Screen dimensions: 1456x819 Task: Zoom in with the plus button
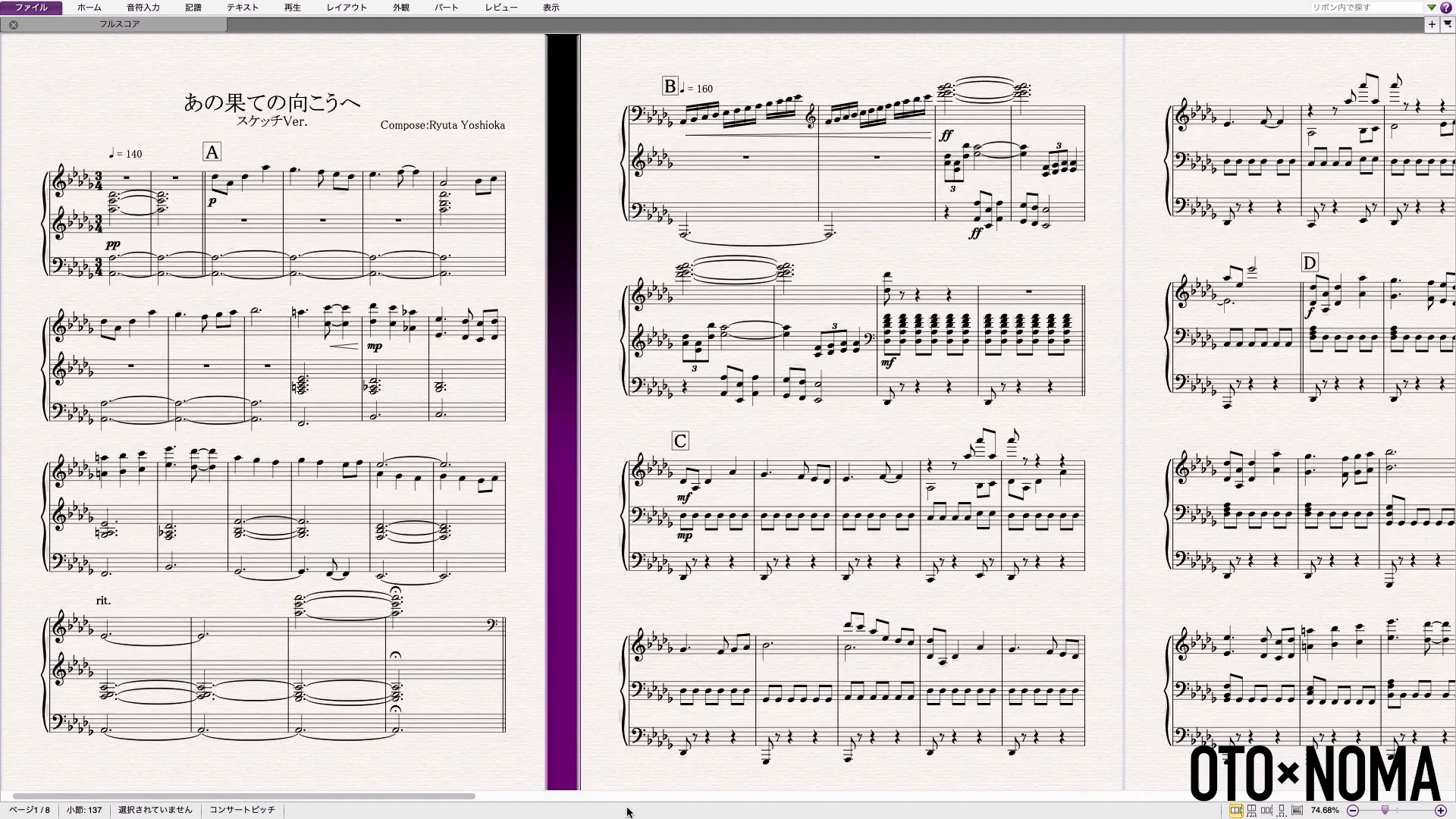click(x=1441, y=811)
